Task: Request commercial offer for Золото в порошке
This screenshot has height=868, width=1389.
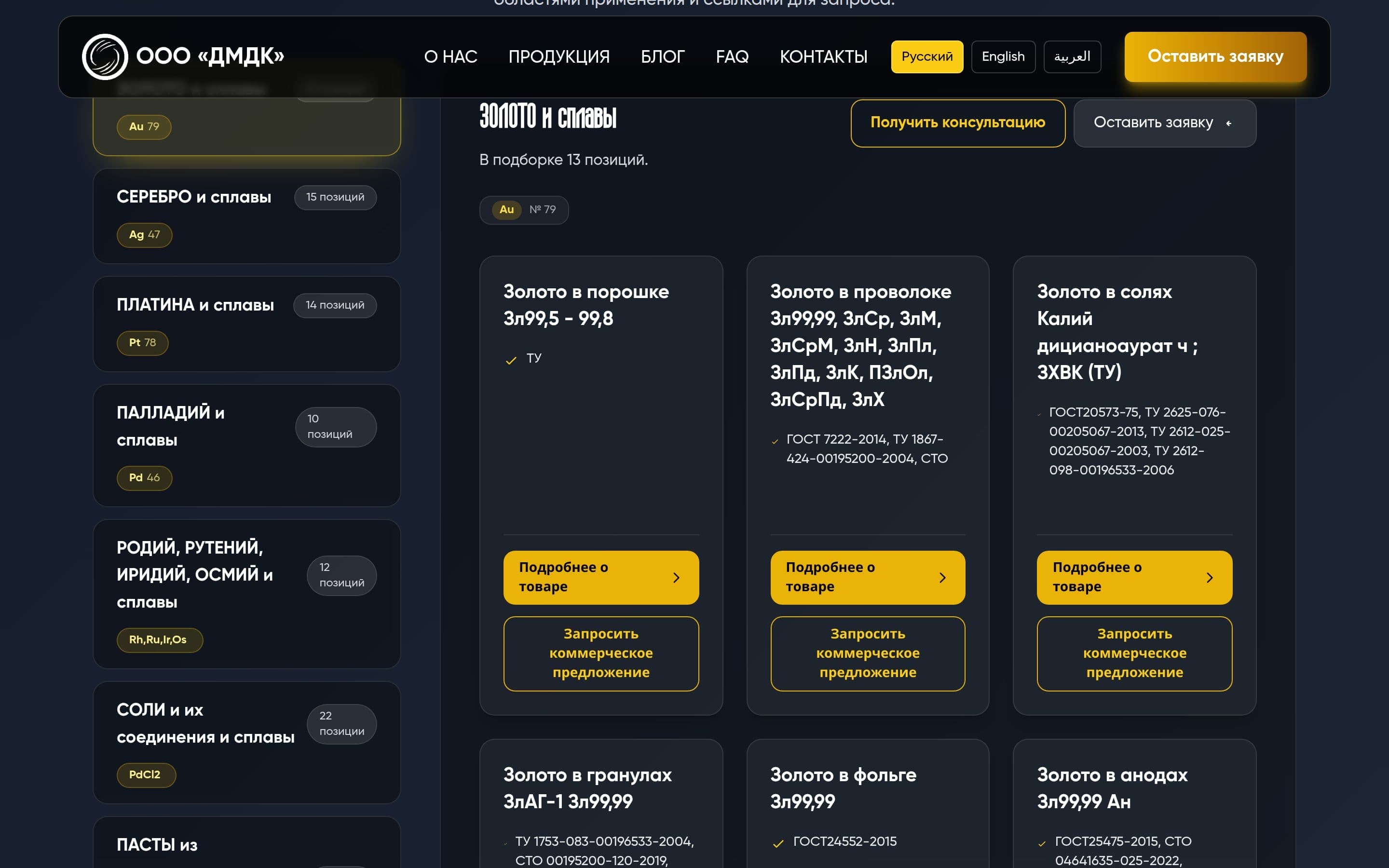Action: click(x=601, y=653)
